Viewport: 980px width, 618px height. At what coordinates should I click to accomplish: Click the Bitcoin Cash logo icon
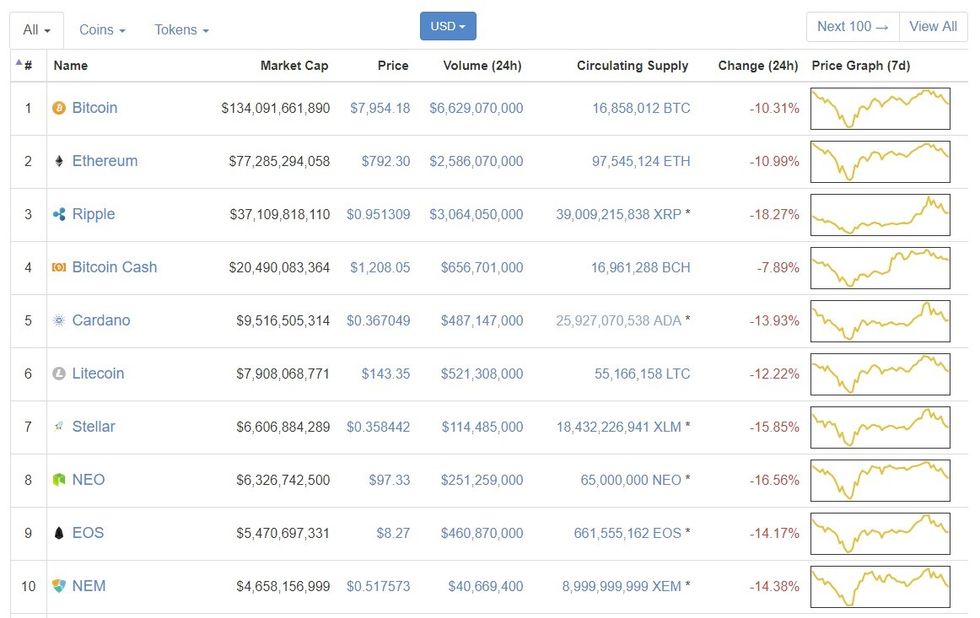coord(60,267)
